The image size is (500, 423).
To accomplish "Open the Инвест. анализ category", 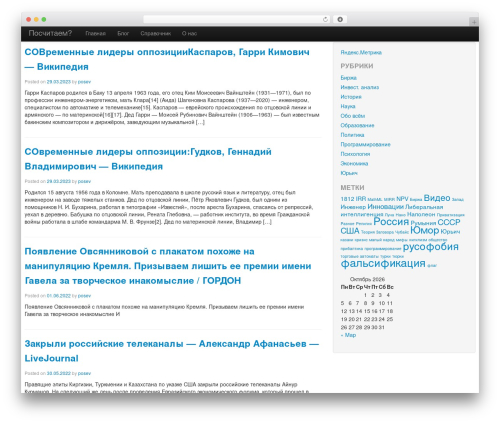I will (x=360, y=87).
